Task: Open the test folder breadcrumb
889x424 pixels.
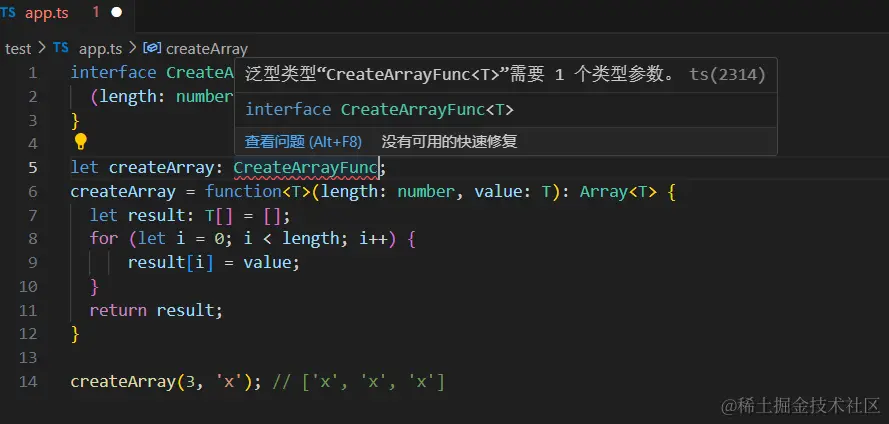Action: click(18, 49)
